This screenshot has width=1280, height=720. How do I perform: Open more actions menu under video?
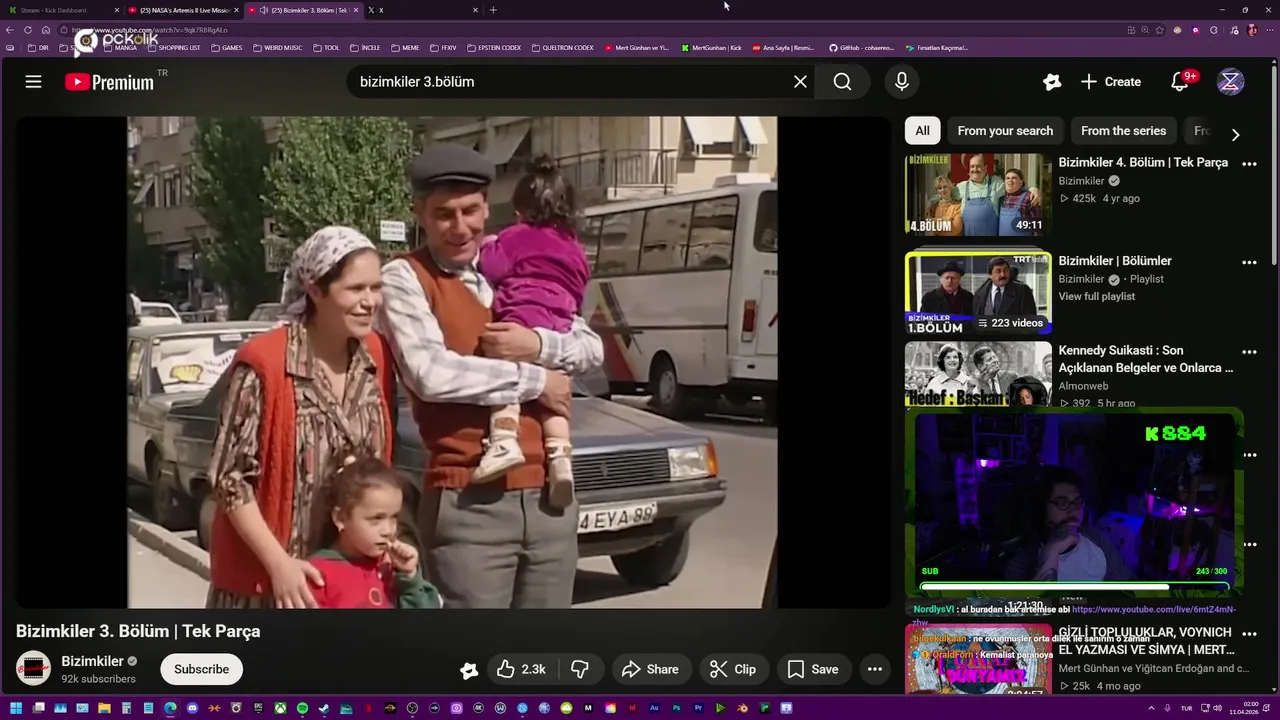[x=875, y=669]
